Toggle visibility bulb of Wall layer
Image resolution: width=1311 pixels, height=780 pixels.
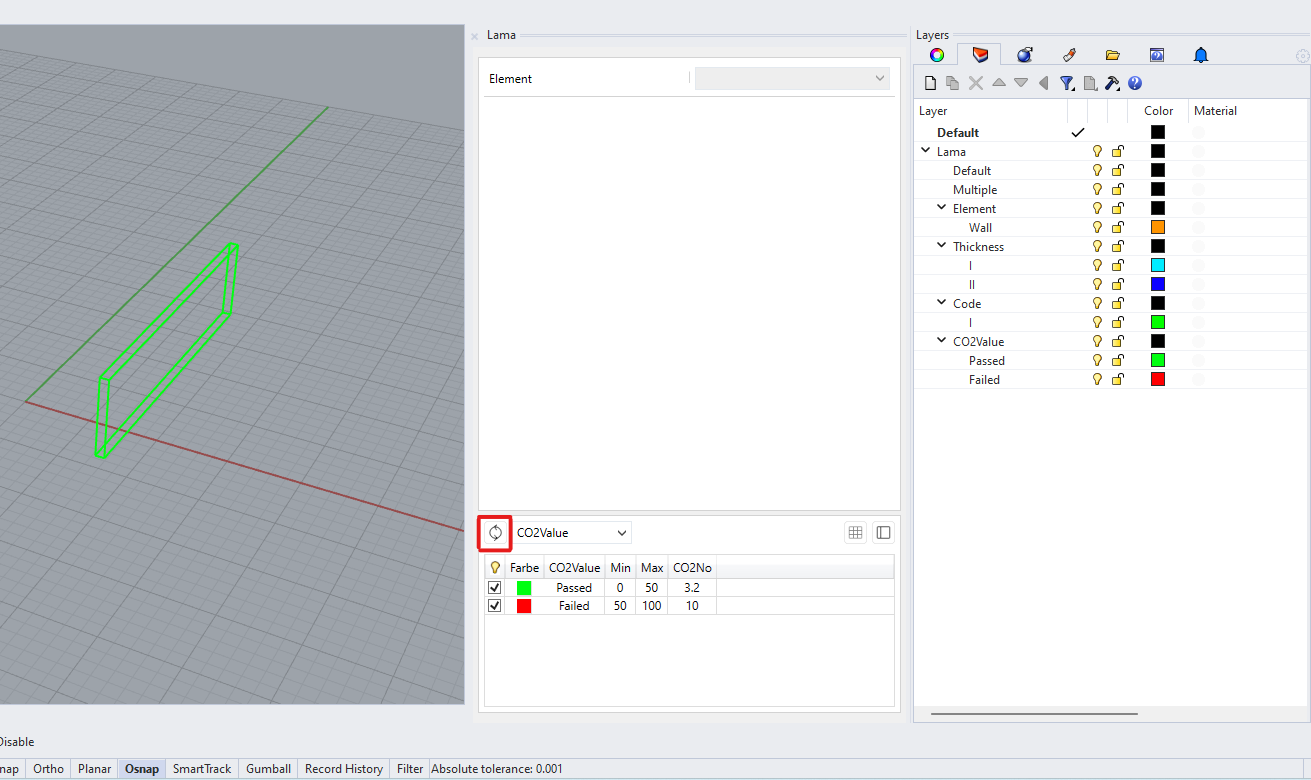[x=1097, y=227]
